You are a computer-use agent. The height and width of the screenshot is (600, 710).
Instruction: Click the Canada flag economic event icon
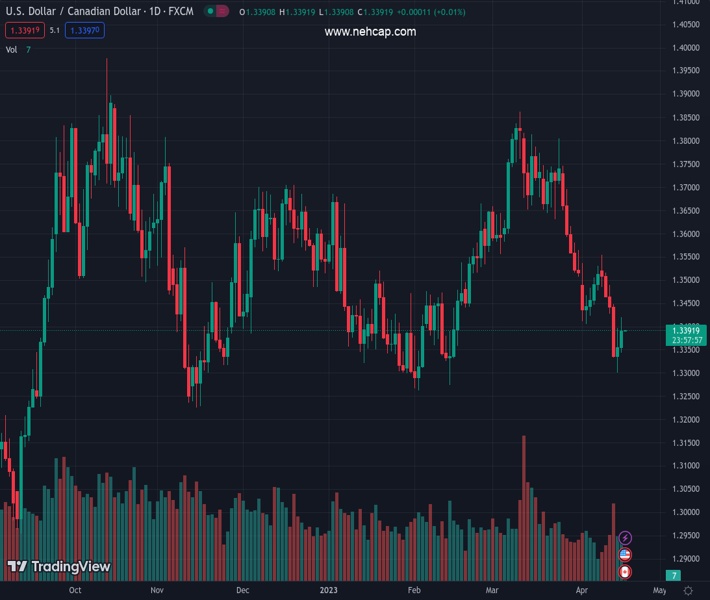pyautogui.click(x=625, y=572)
